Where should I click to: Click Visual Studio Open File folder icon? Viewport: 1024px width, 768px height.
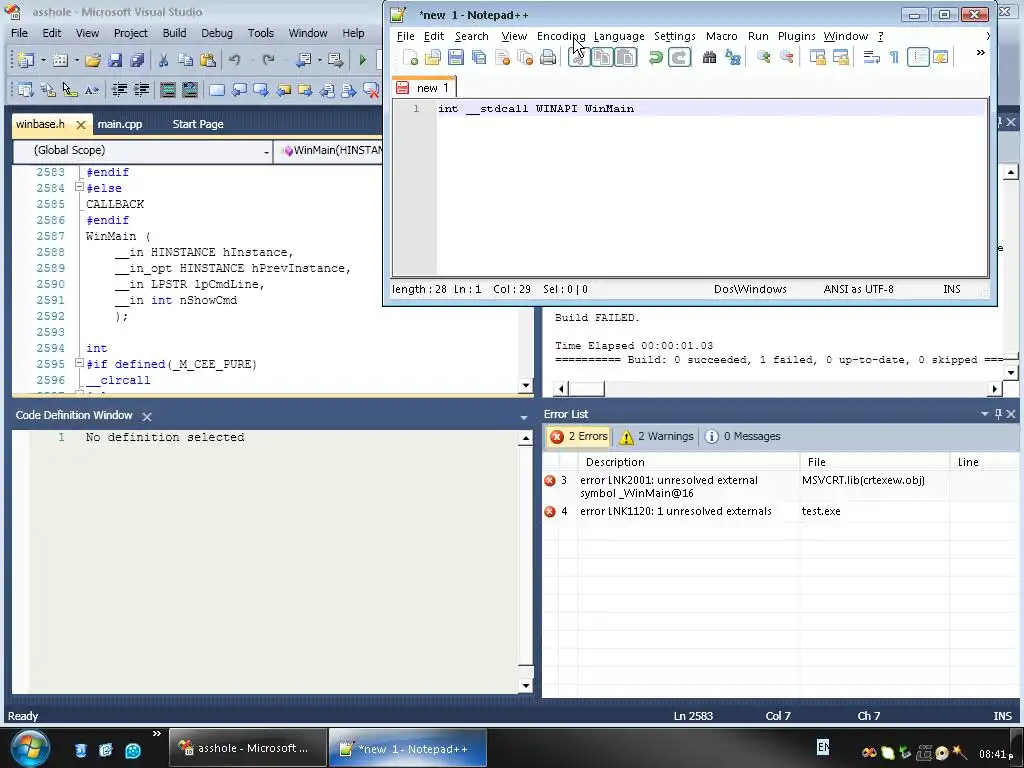[x=93, y=61]
